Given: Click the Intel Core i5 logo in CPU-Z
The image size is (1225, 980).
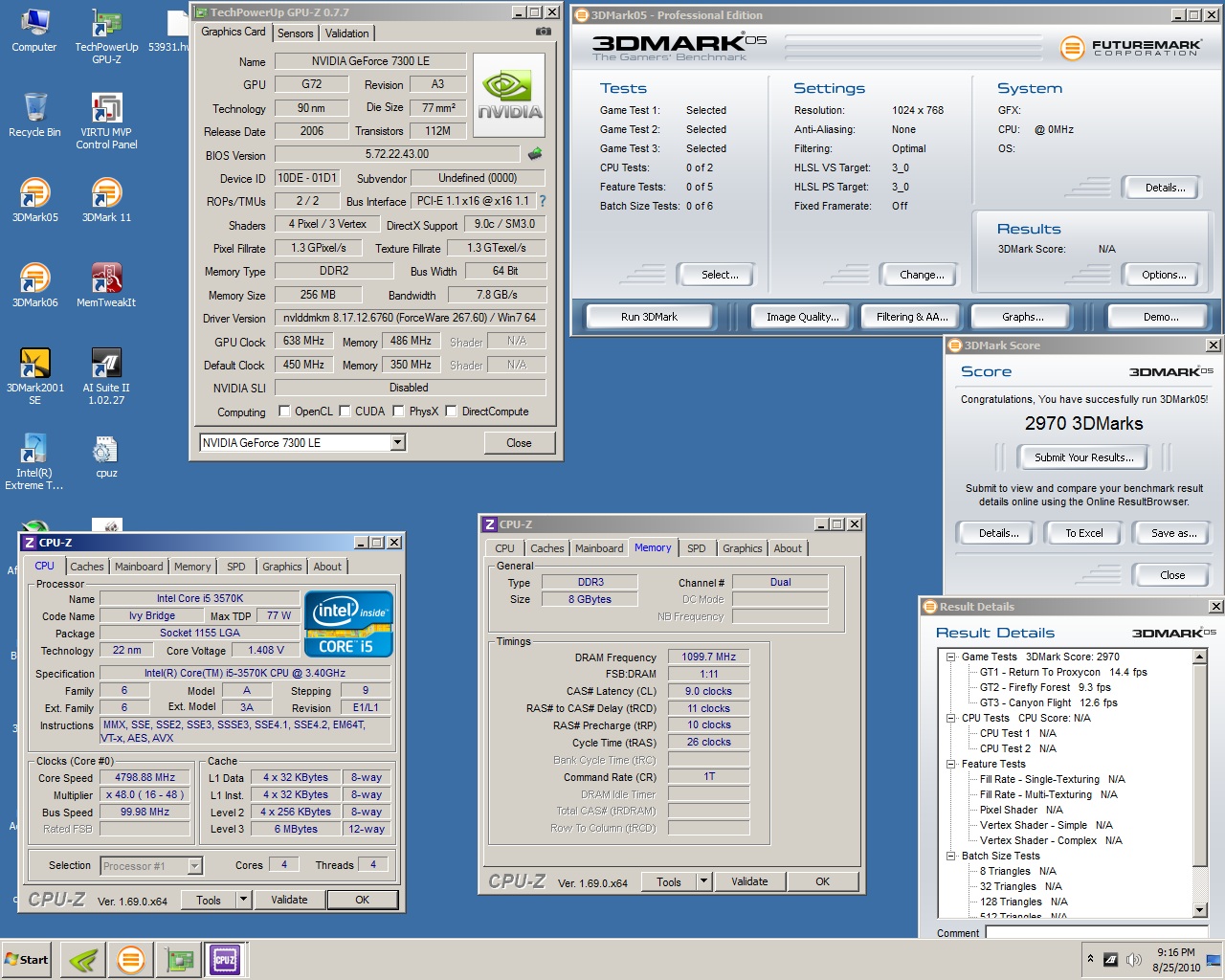Looking at the screenshot, I should coord(348,624).
